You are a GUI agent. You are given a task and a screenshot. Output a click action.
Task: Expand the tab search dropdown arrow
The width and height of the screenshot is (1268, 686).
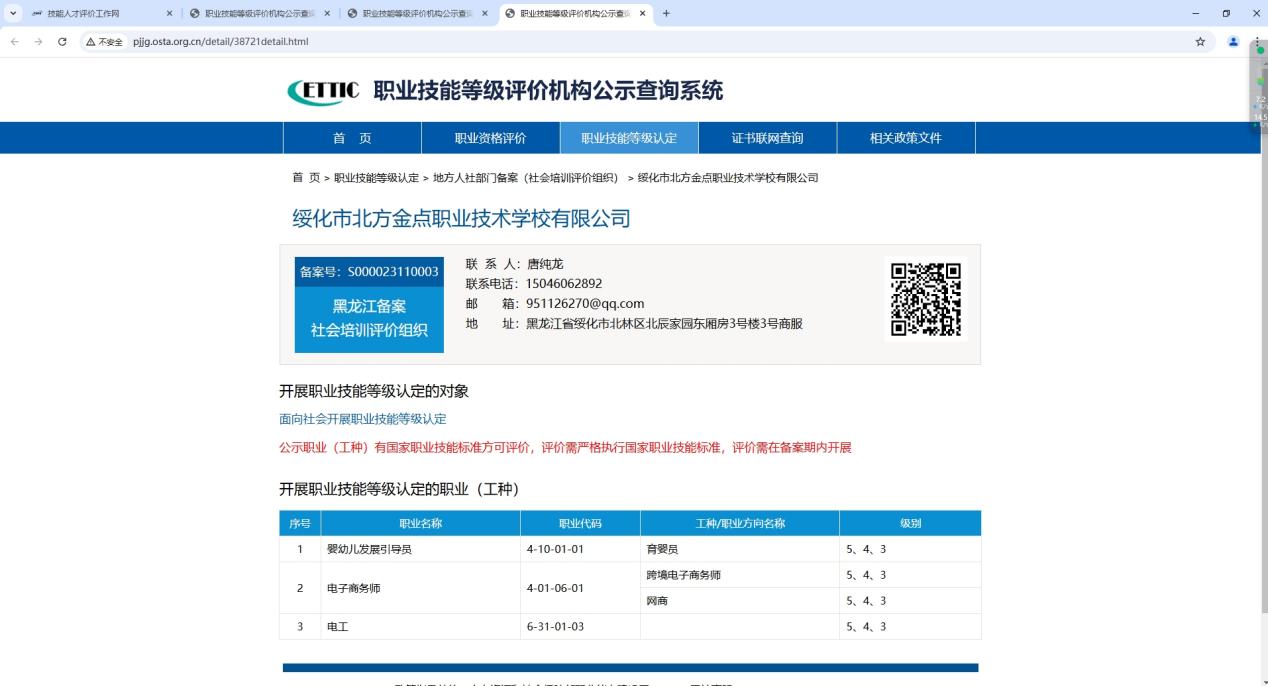13,13
